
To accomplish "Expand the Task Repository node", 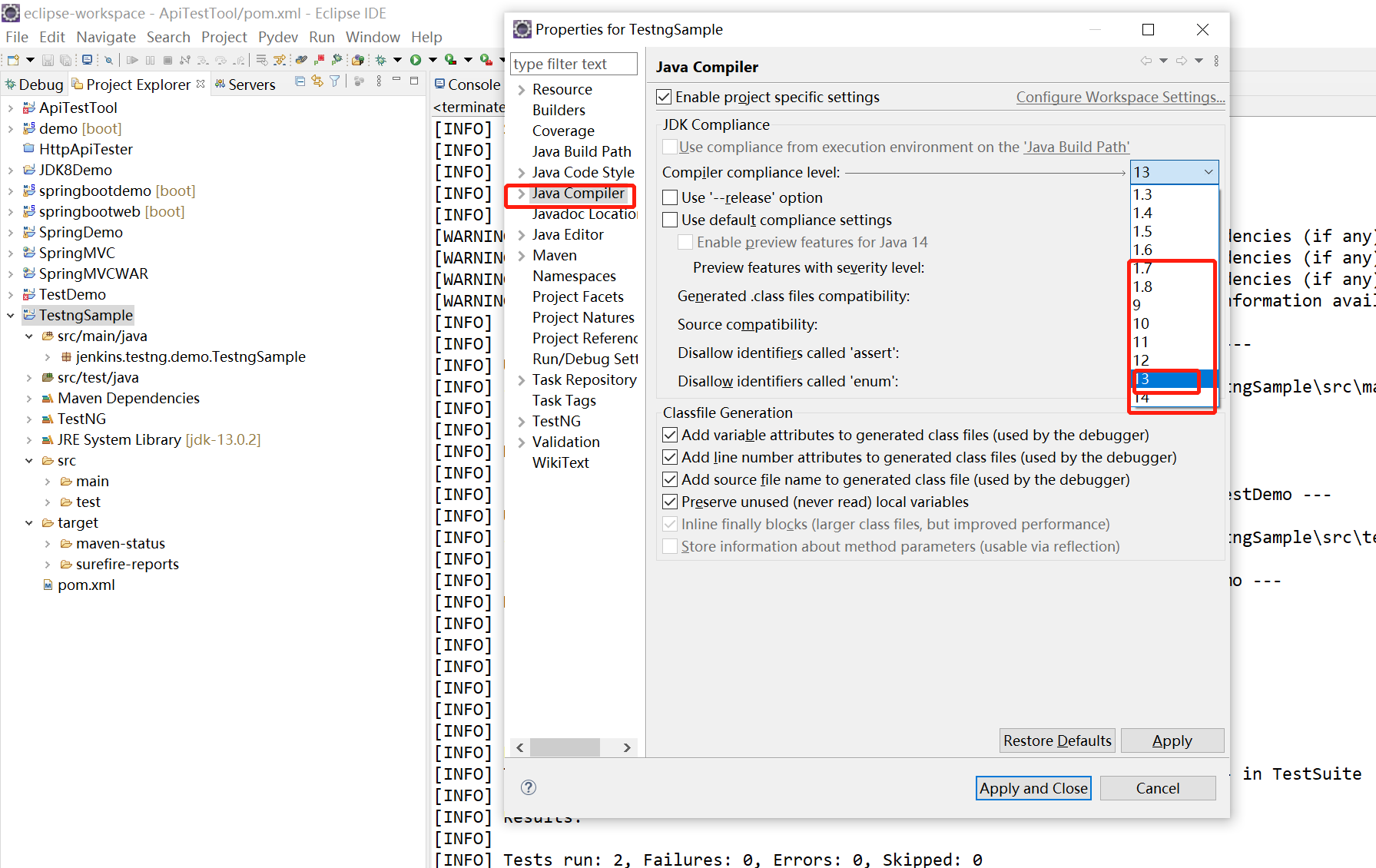I will pyautogui.click(x=522, y=380).
